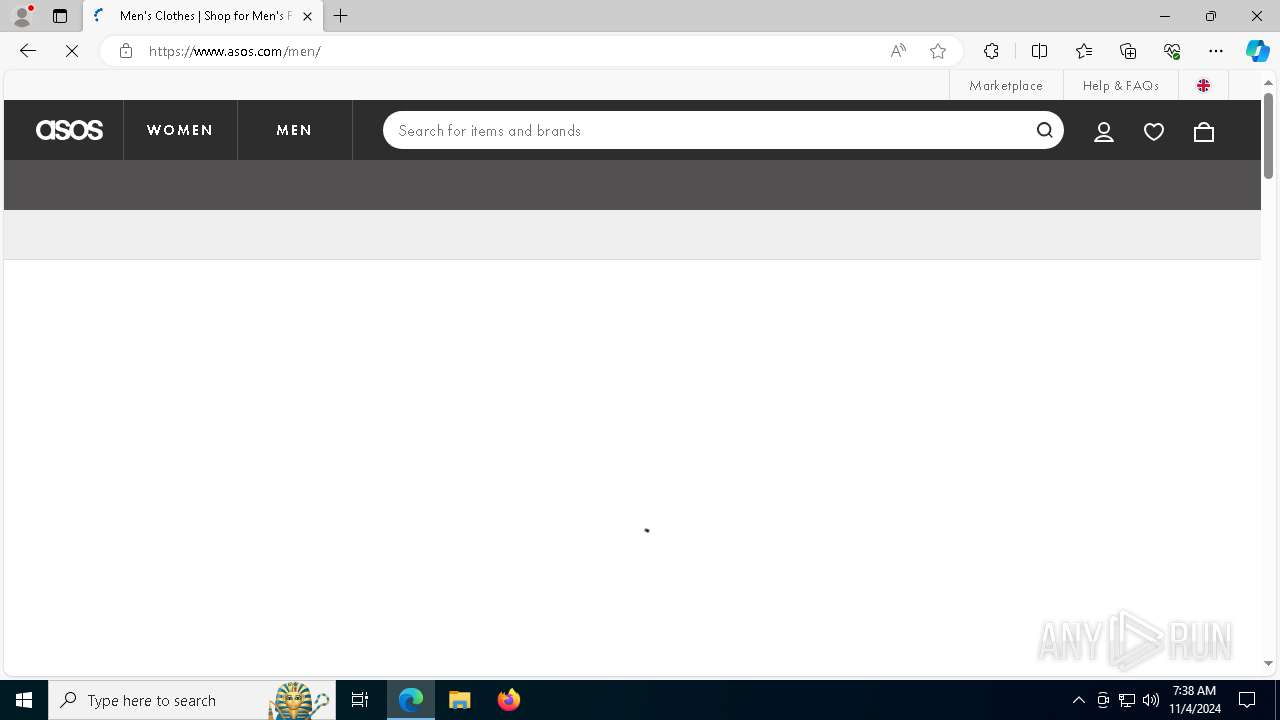Click the Microsoft Edge taskbar icon
Screen dimensions: 1280x720
pos(411,700)
